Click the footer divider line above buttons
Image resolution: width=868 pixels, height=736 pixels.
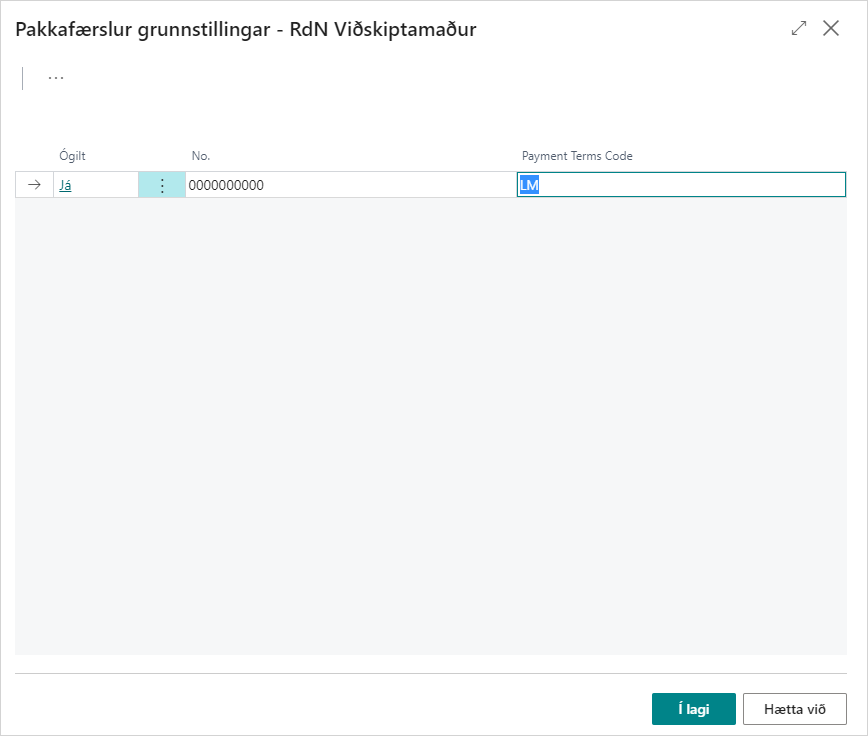(x=430, y=673)
